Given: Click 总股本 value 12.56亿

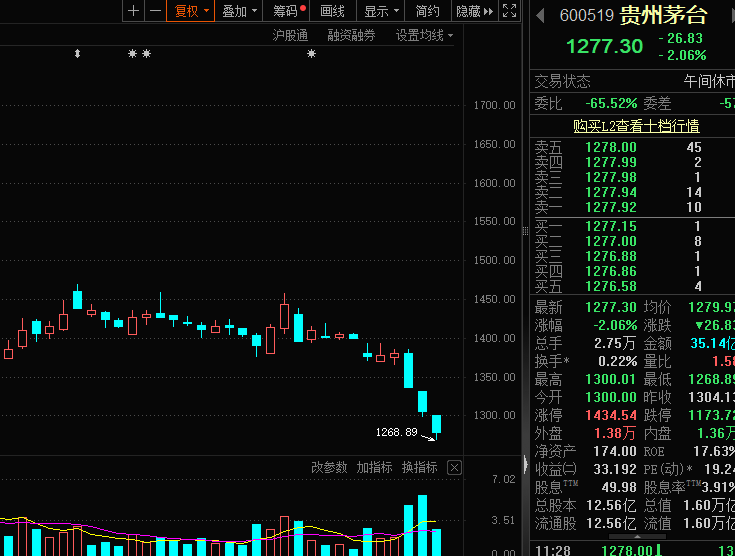Looking at the screenshot, I should 611,505.
